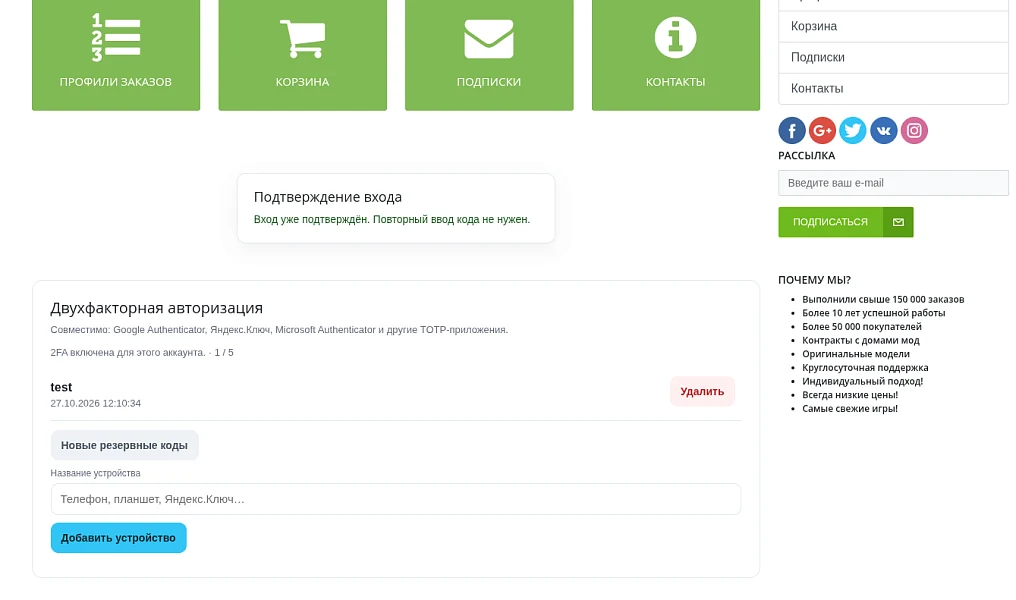
Task: Open the Подписки envelope tile
Action: click(x=489, y=55)
